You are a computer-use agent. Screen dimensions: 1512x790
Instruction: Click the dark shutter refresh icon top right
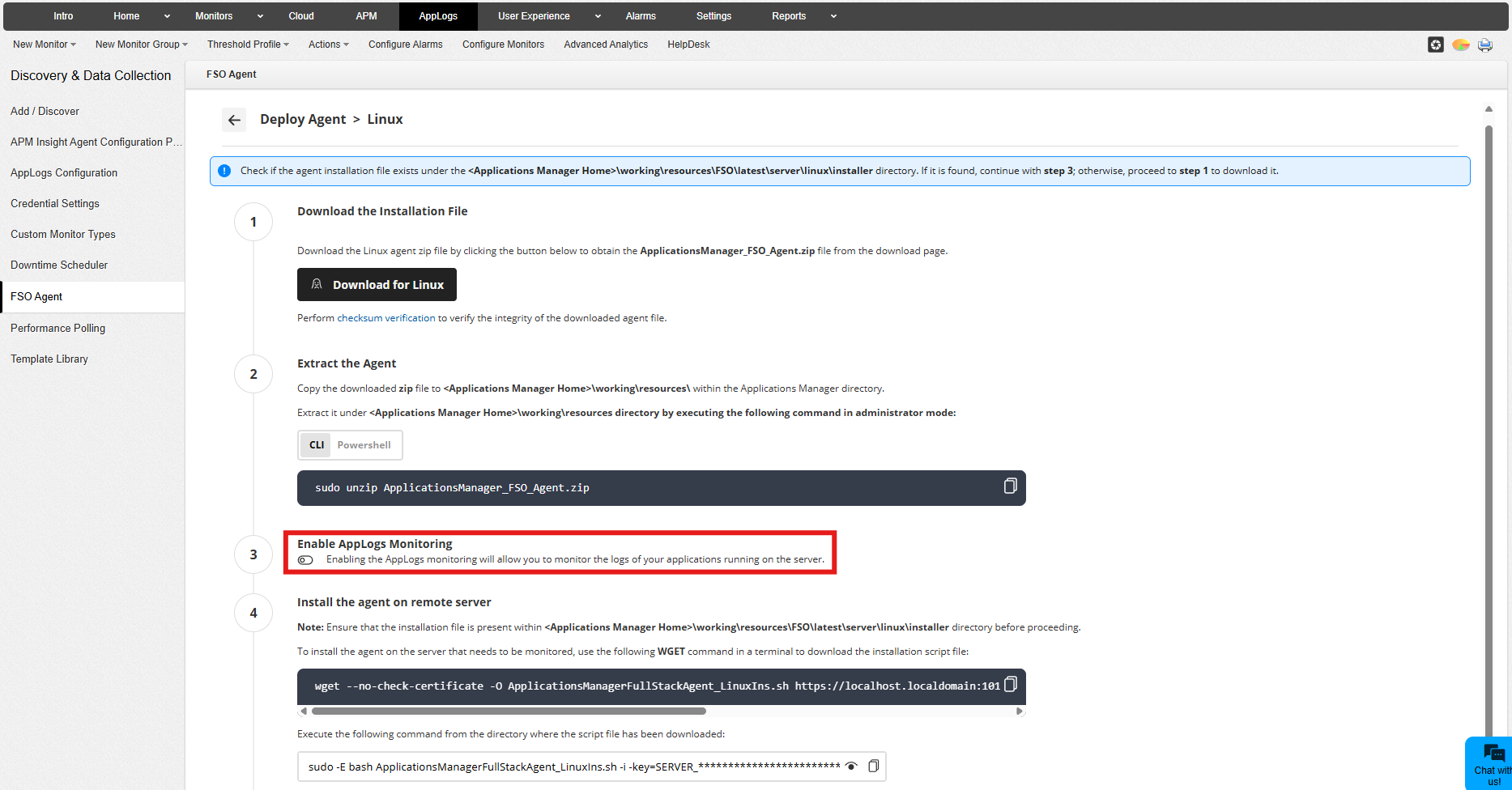point(1436,45)
